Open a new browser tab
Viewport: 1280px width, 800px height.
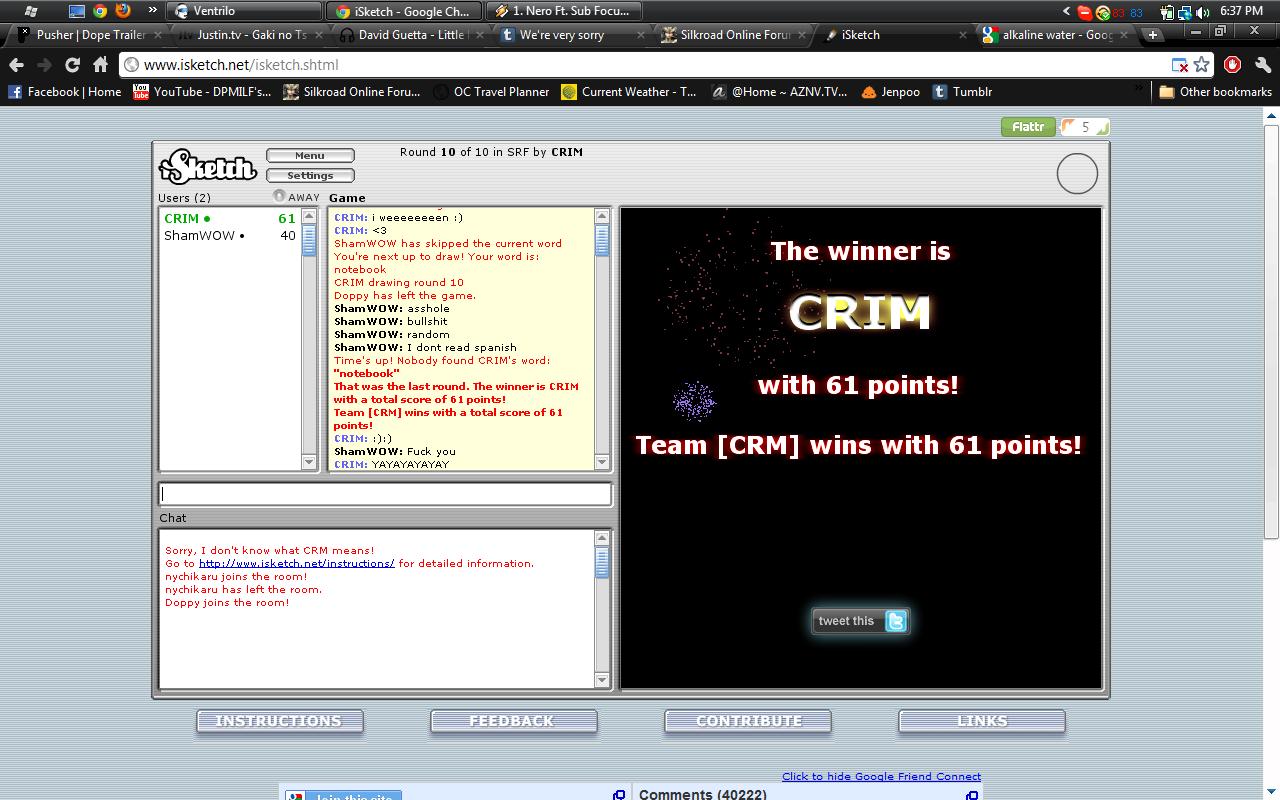[x=1153, y=35]
